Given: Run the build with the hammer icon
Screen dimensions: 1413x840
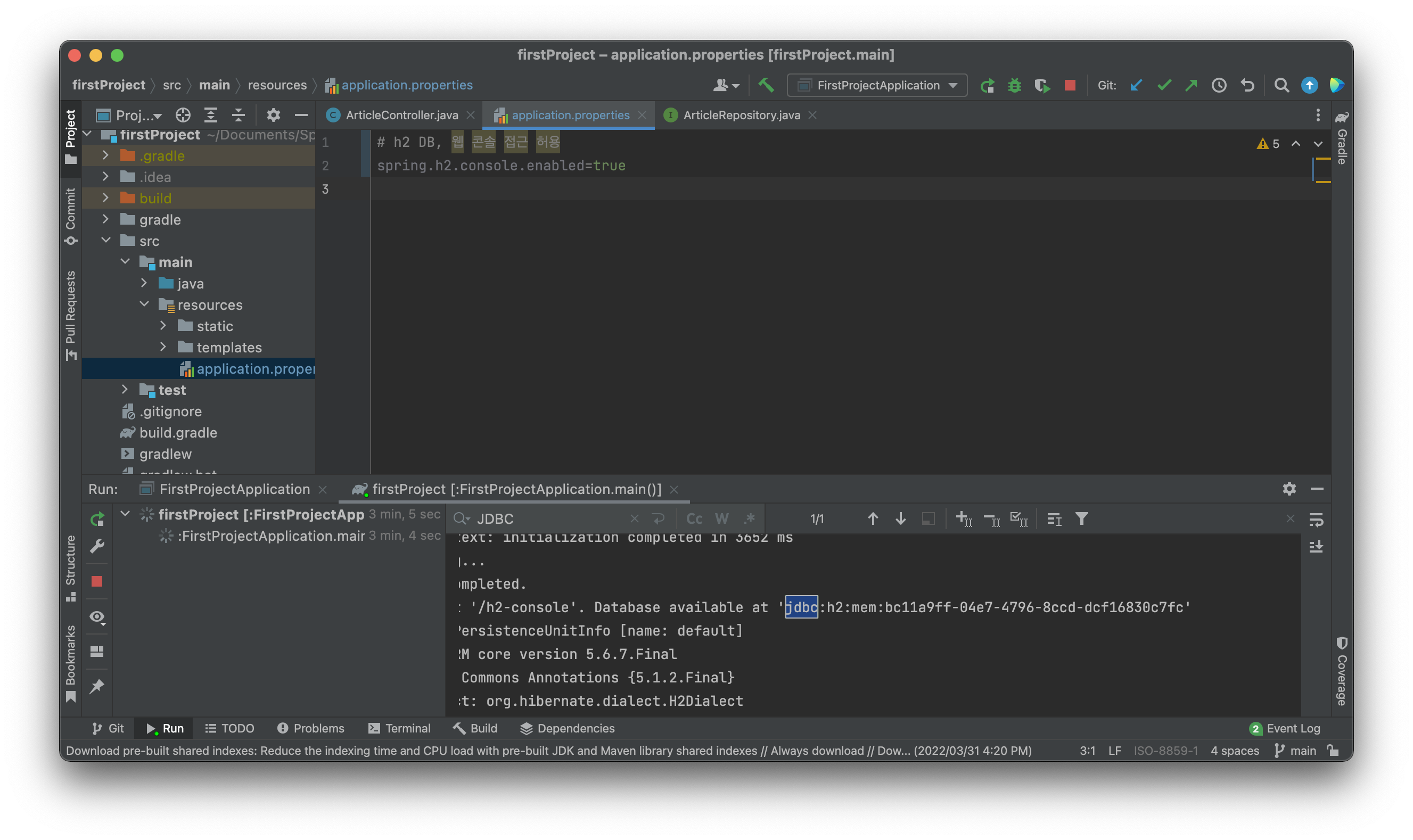Looking at the screenshot, I should coord(766,85).
